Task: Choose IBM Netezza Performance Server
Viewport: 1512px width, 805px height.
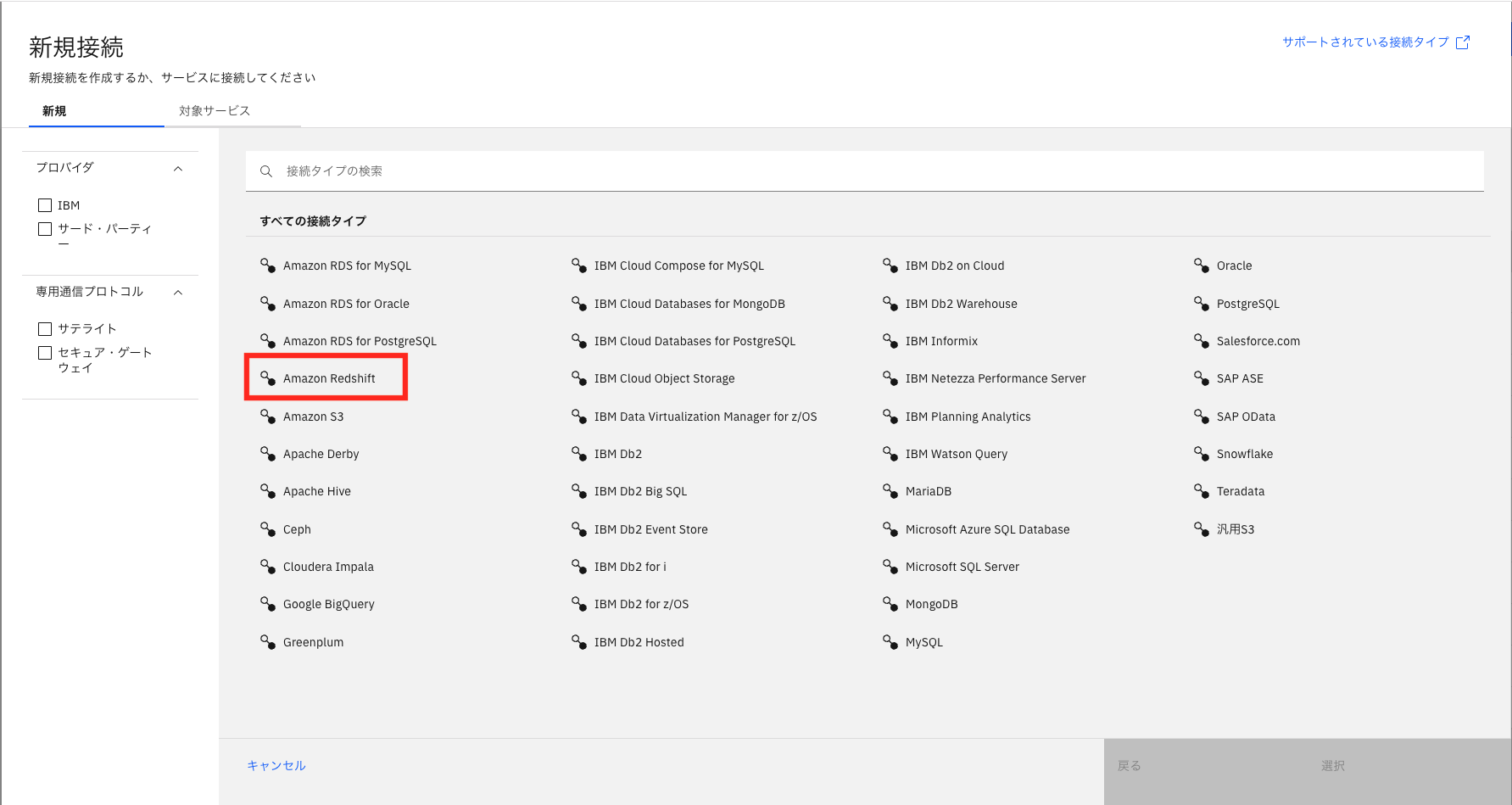Action: pos(996,378)
